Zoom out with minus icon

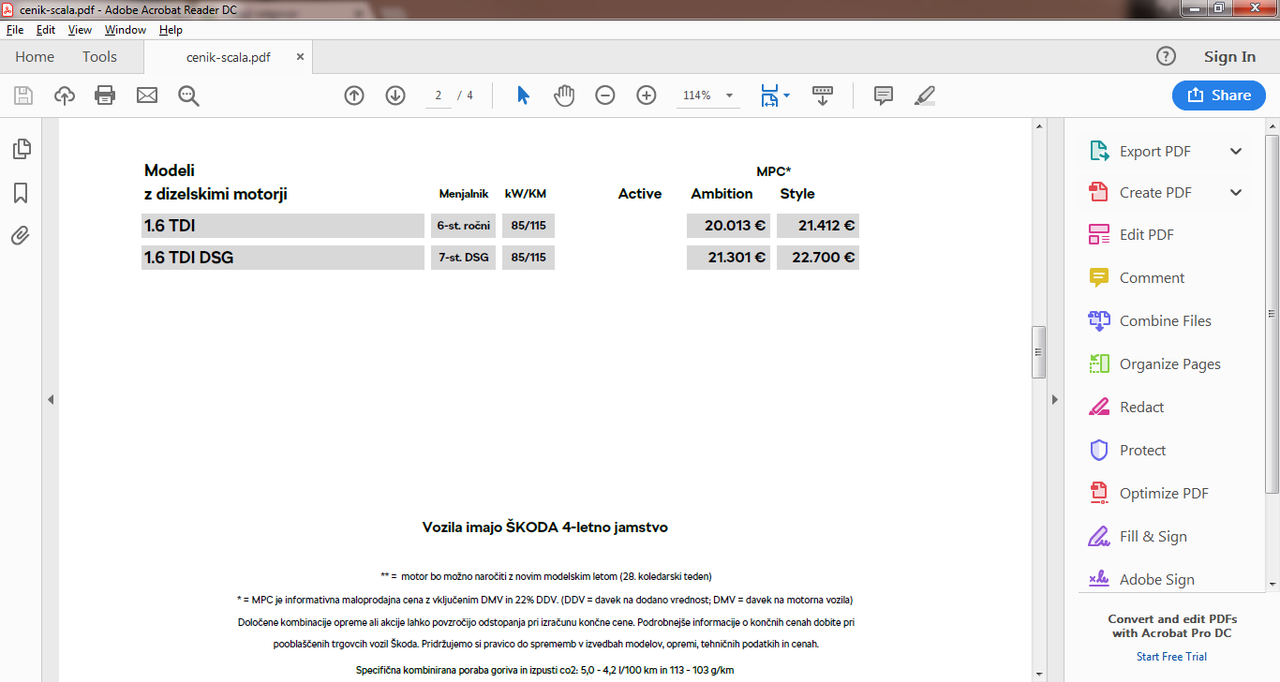[x=605, y=95]
